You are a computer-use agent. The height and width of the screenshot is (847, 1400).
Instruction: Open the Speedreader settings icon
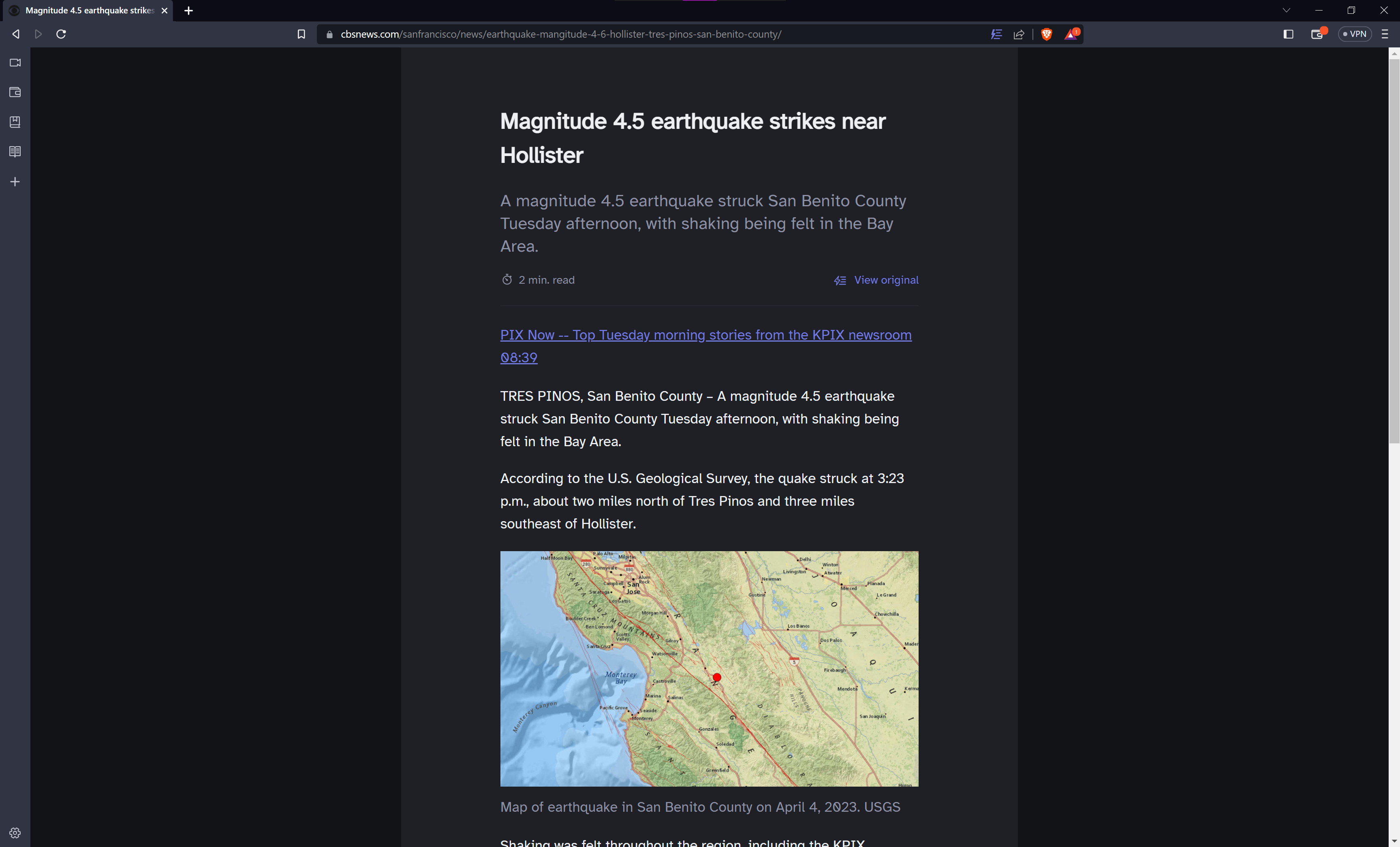[x=996, y=34]
